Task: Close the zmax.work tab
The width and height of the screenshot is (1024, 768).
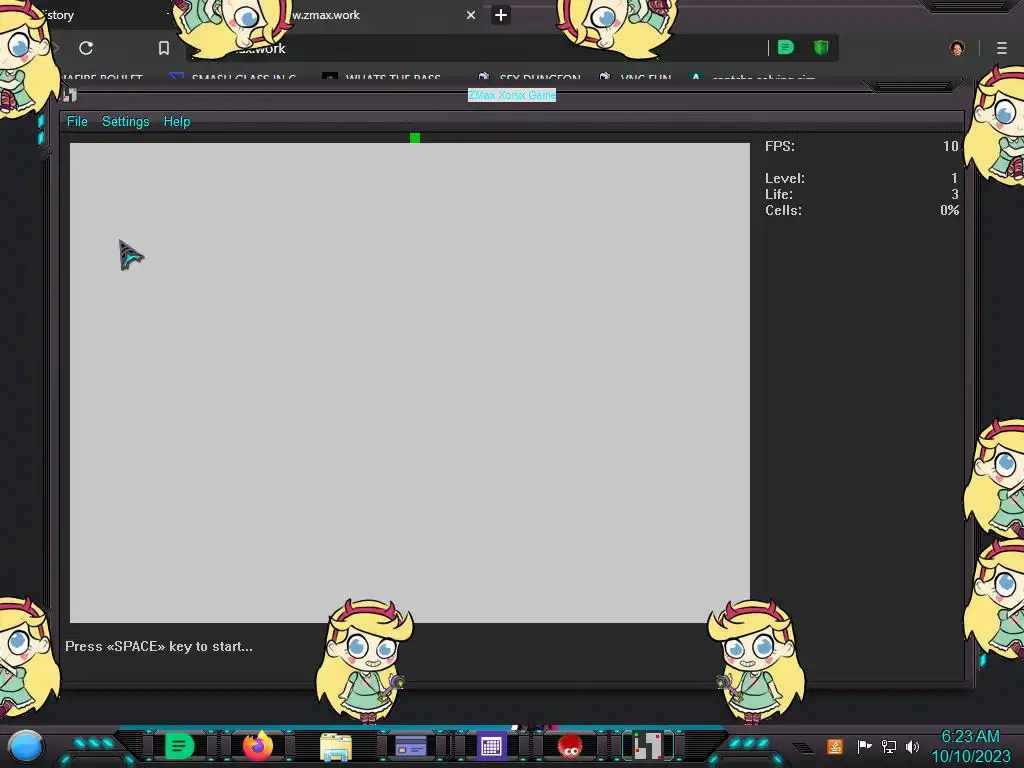Action: point(471,14)
